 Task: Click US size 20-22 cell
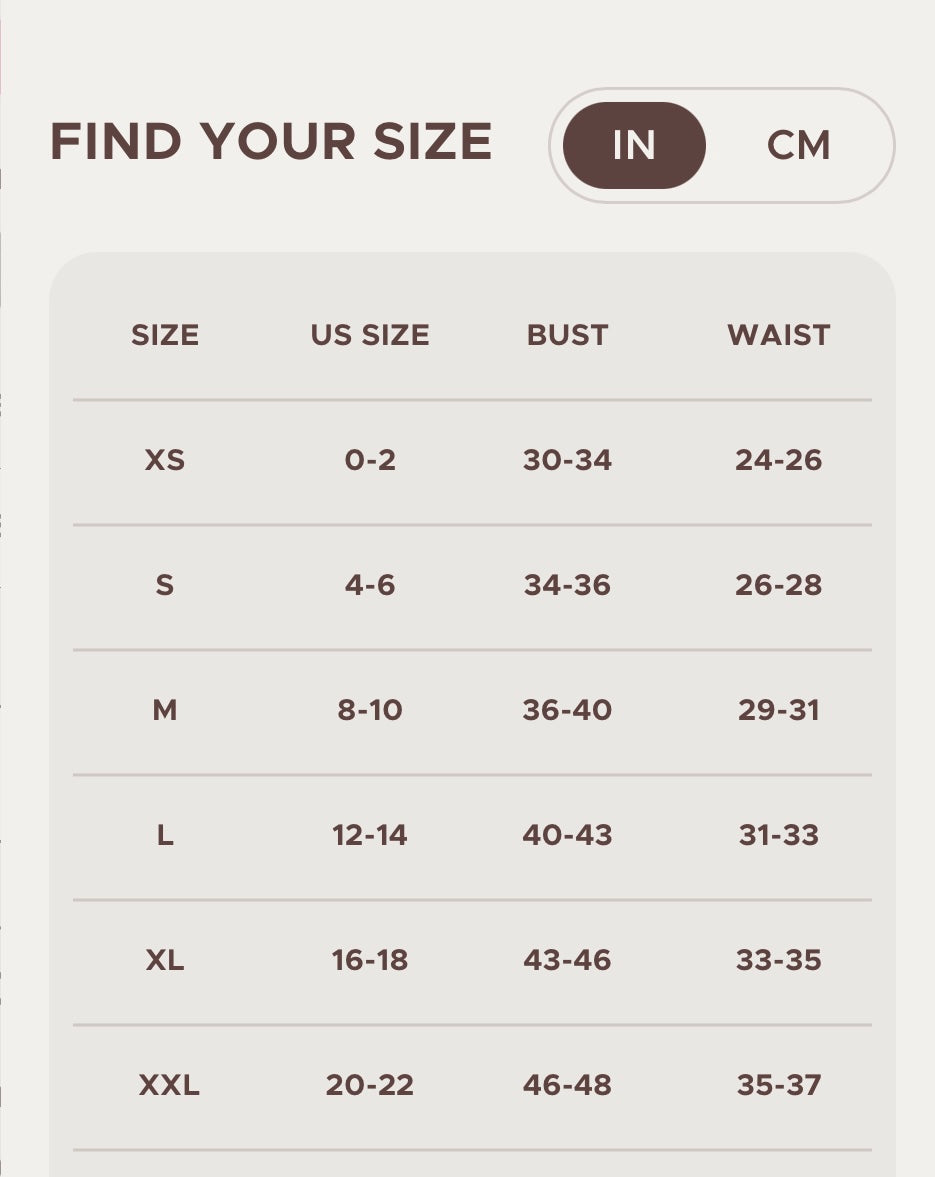coord(370,1085)
